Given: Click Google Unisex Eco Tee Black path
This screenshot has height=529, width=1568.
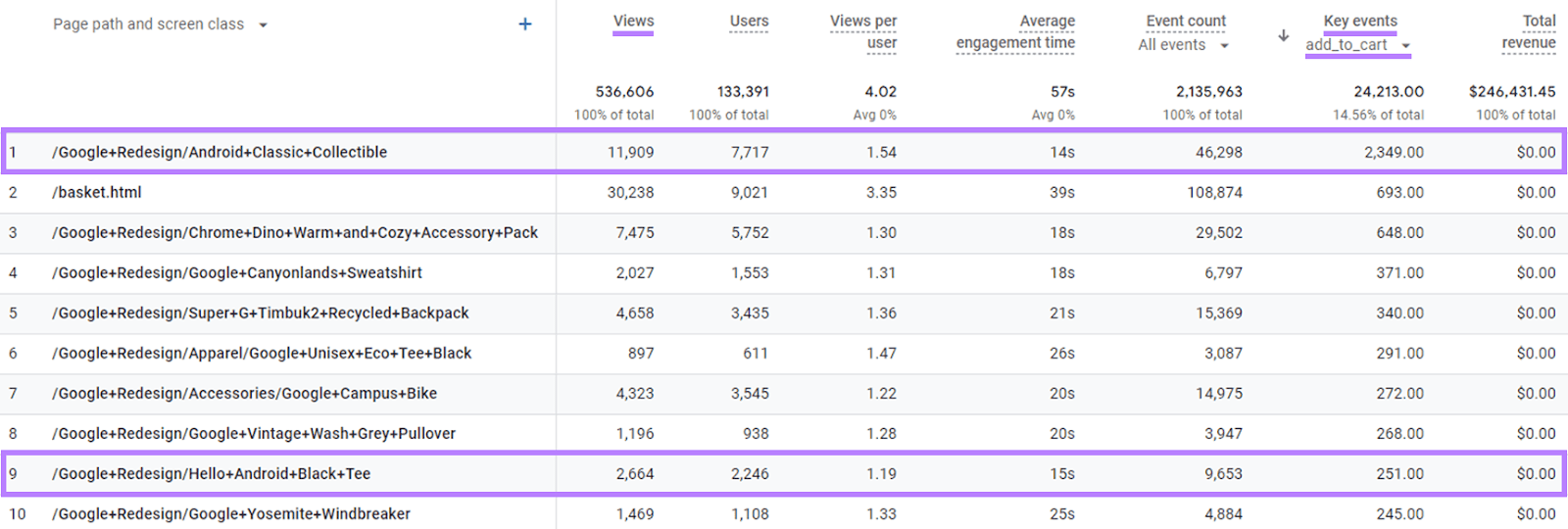Looking at the screenshot, I should (x=262, y=354).
